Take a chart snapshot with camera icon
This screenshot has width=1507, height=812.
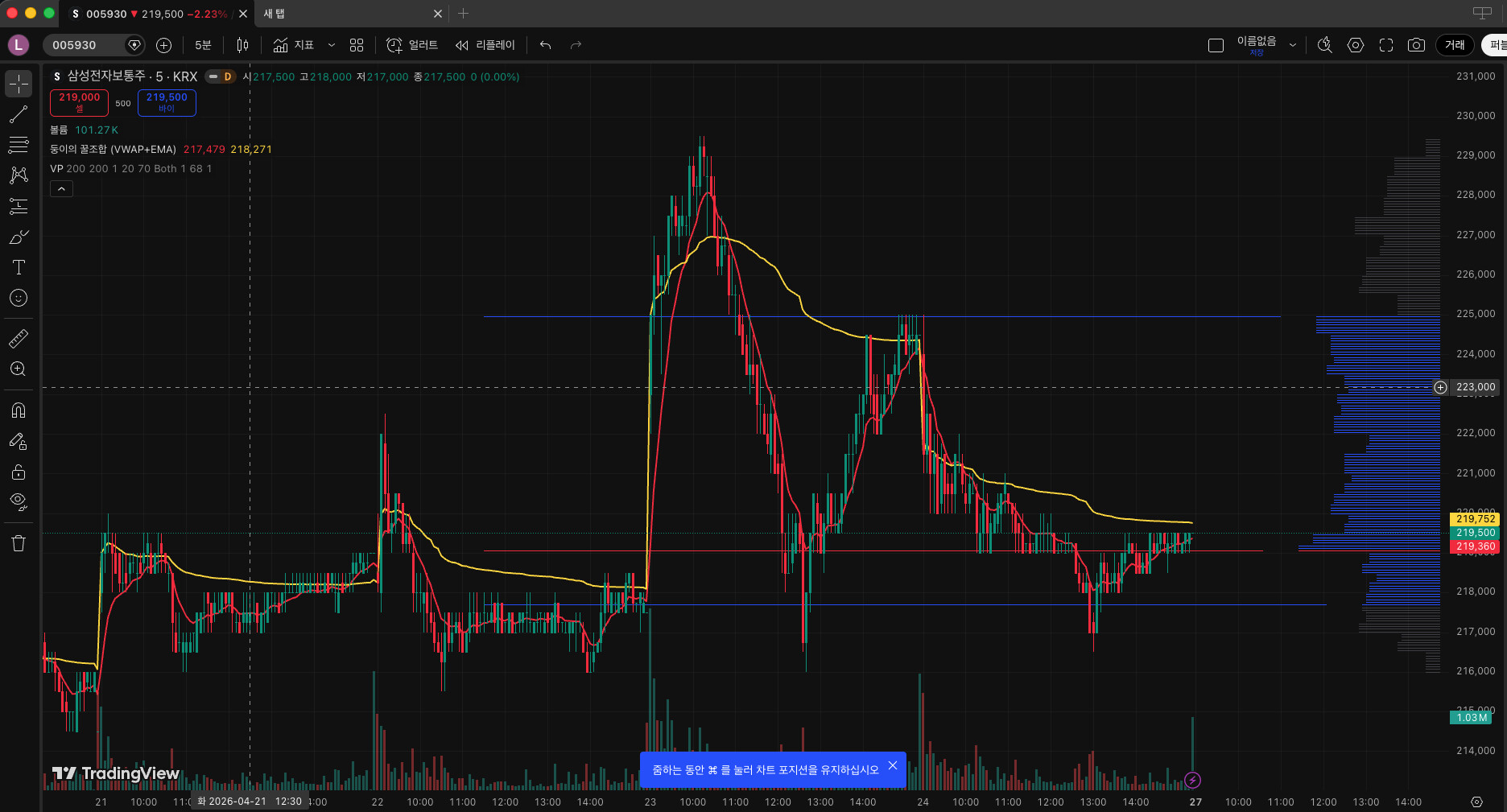point(1416,45)
